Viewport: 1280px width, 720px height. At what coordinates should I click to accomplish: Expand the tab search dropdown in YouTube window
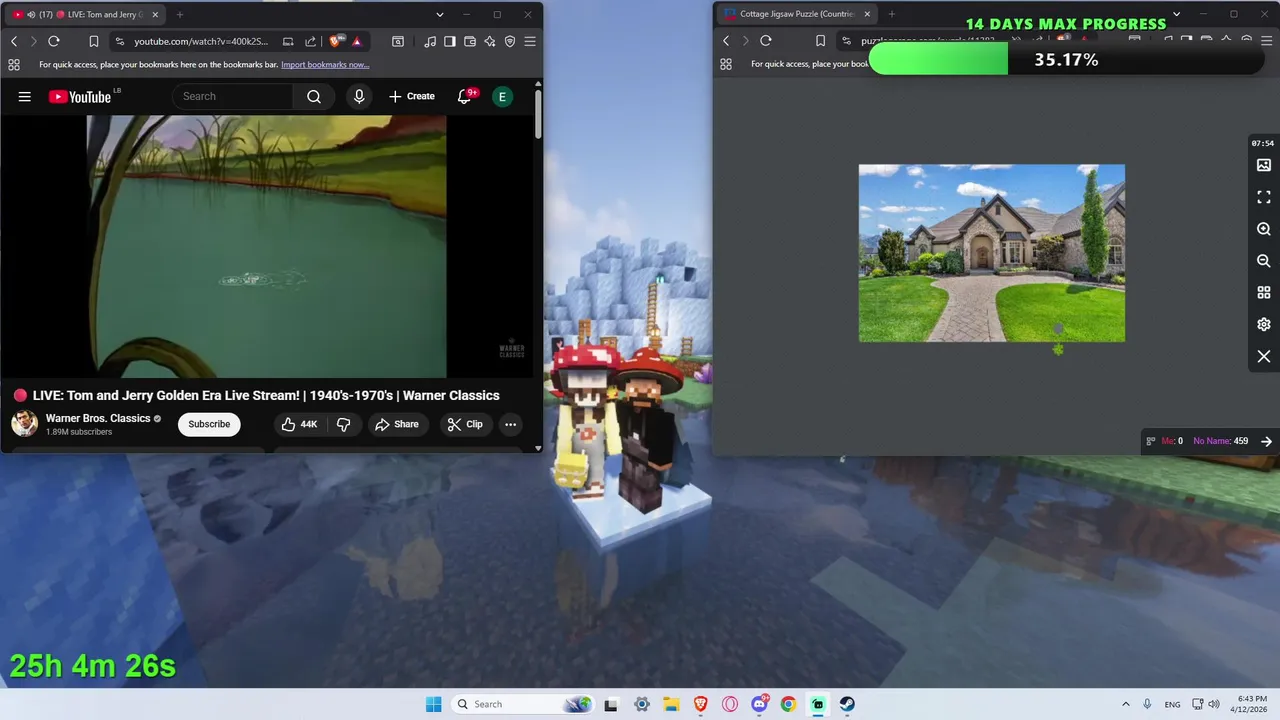point(439,15)
